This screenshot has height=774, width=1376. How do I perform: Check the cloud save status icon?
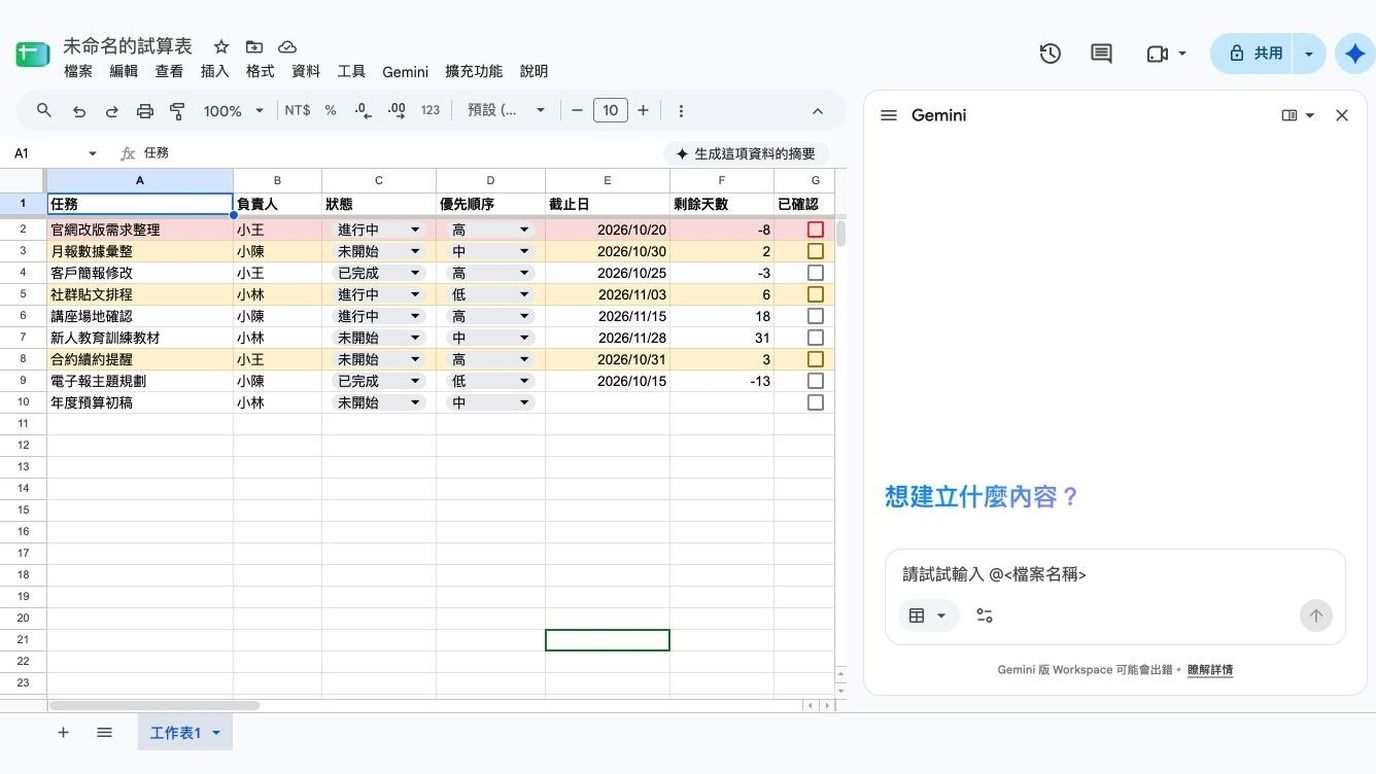[x=287, y=47]
